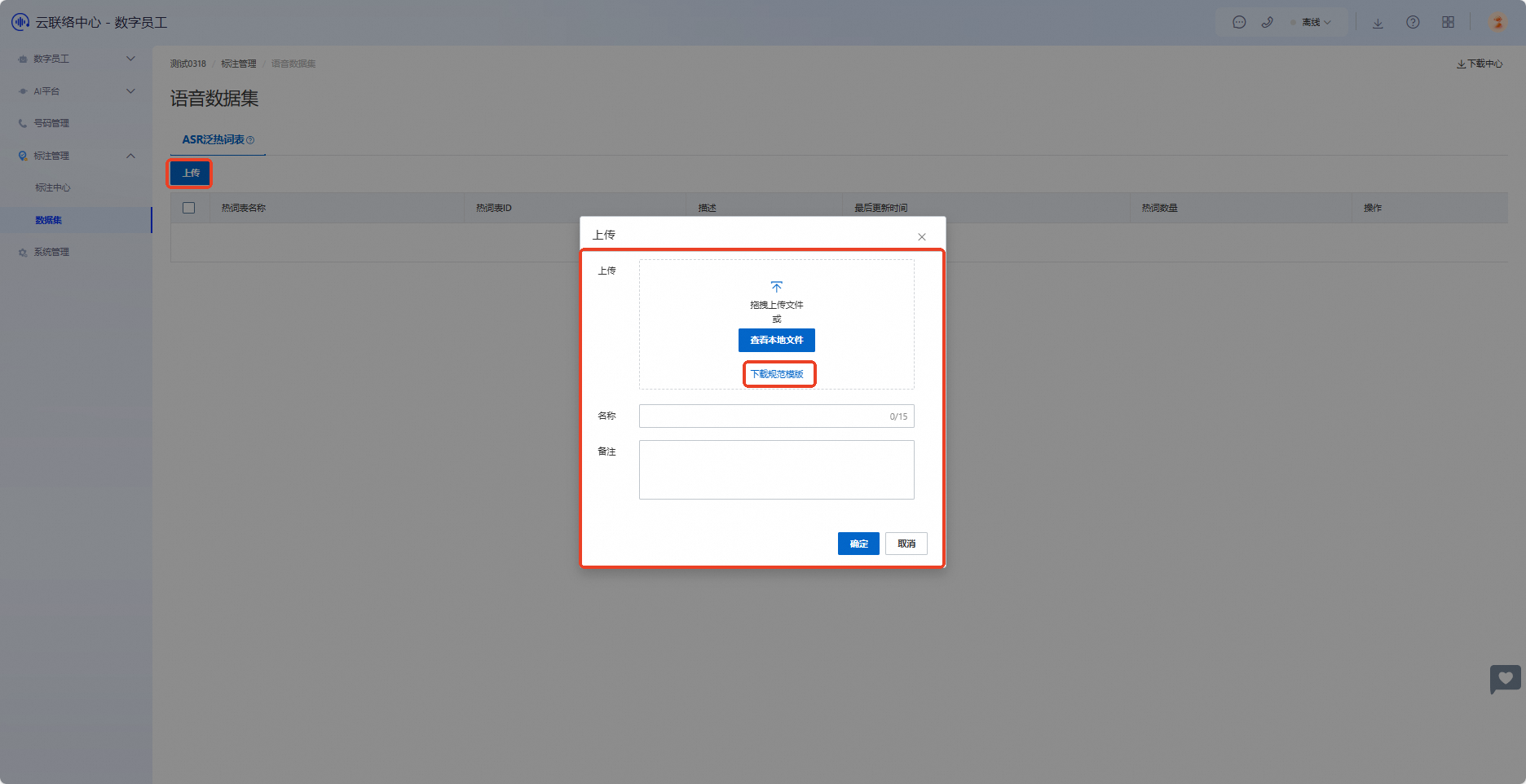
Task: Open the feedback heart chat widget
Action: 1506,679
